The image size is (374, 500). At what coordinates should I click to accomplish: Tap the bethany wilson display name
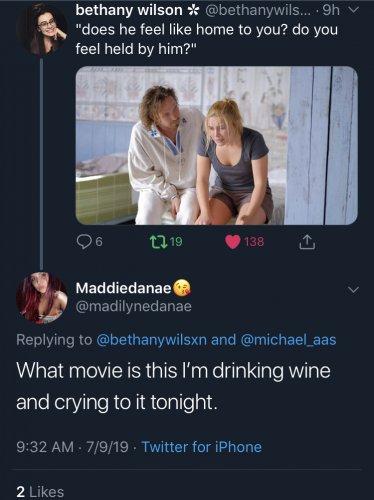point(129,10)
